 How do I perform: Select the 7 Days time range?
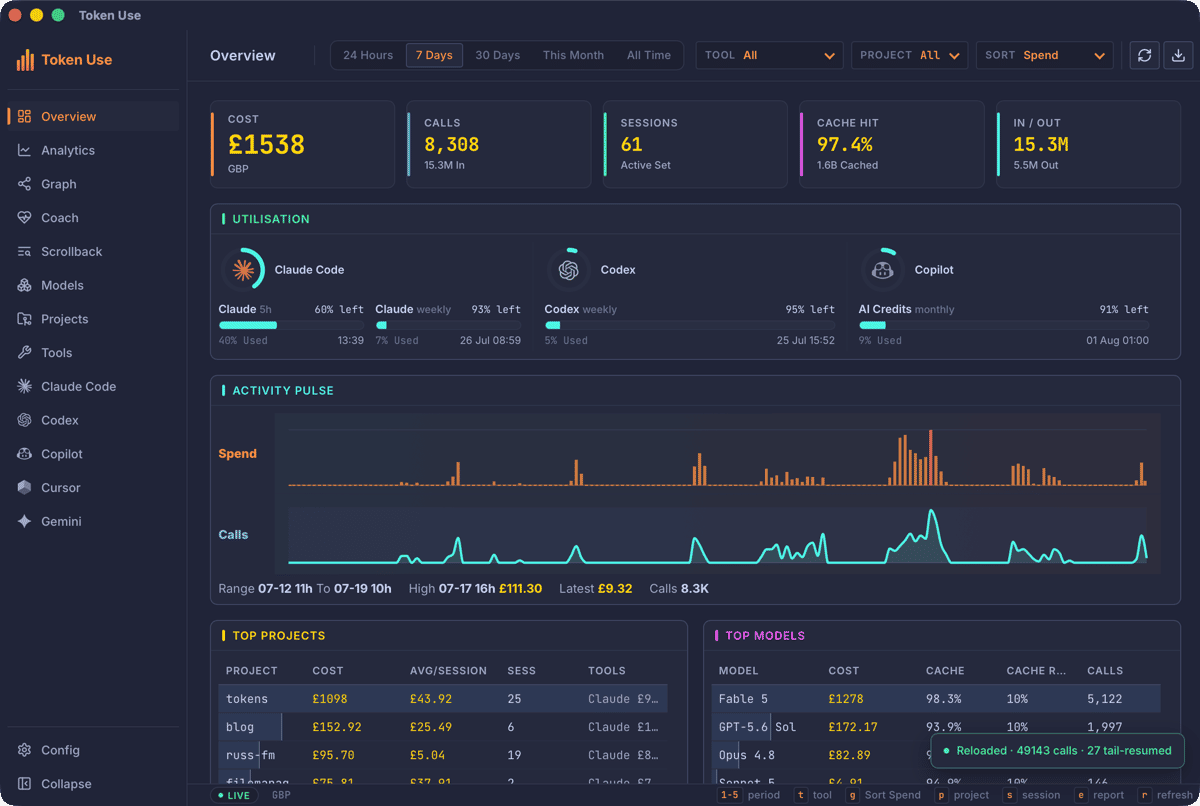pyautogui.click(x=434, y=55)
